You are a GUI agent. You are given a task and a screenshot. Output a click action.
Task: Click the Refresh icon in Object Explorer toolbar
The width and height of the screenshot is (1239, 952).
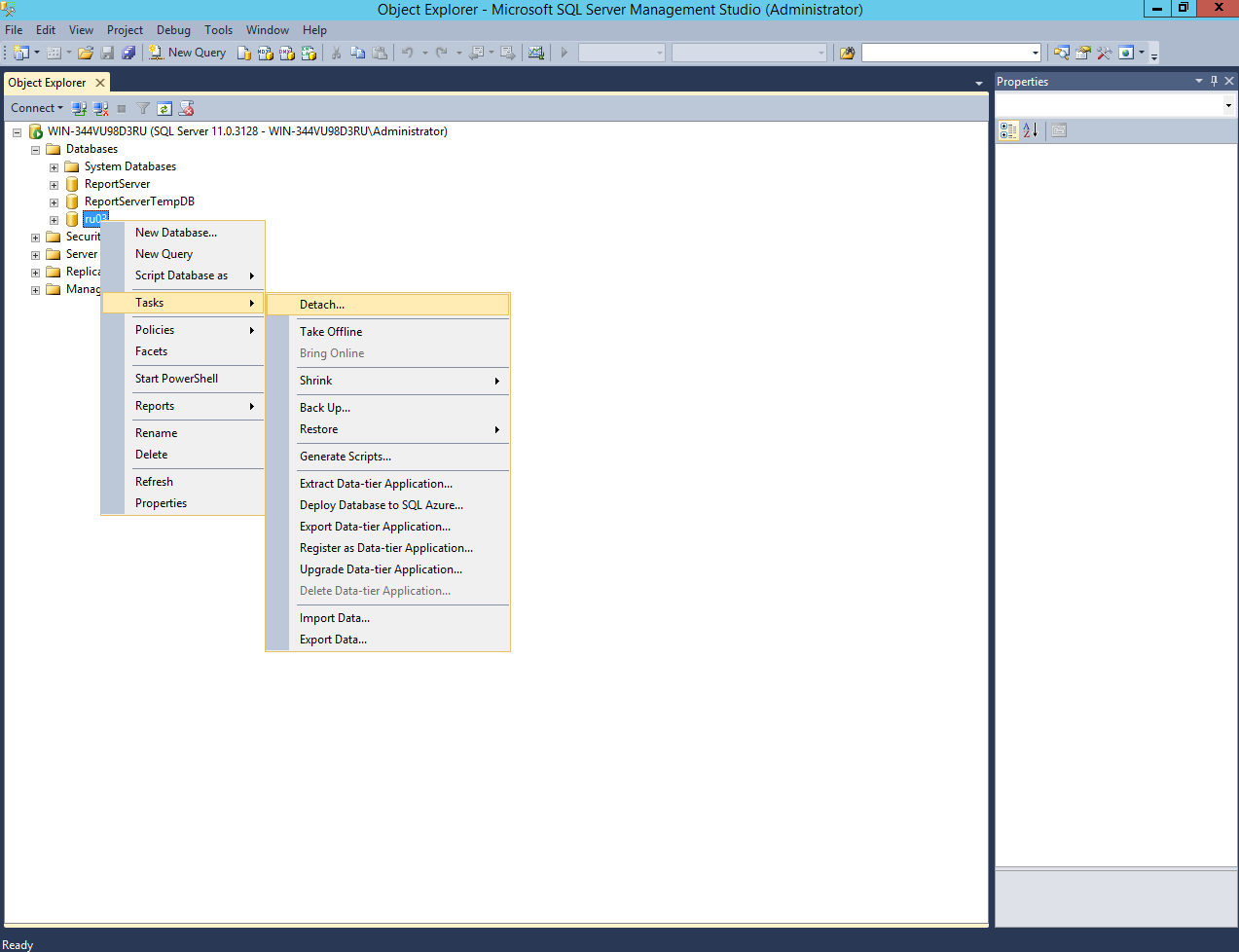click(x=164, y=108)
